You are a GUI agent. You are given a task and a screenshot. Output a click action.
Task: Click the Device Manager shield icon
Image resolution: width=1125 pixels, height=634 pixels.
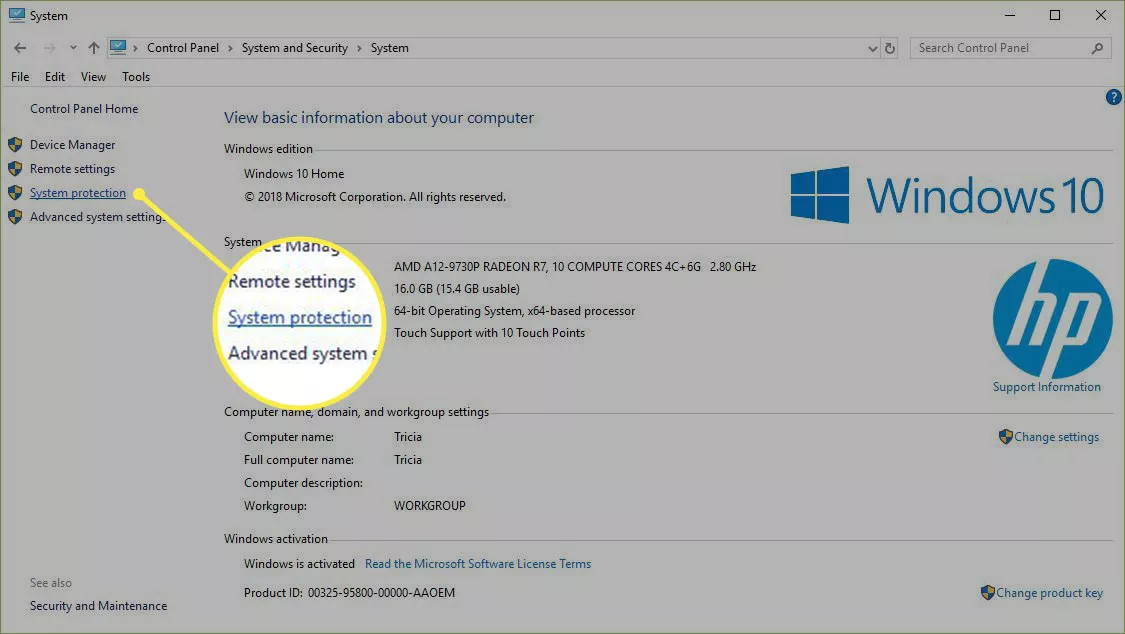click(x=15, y=145)
